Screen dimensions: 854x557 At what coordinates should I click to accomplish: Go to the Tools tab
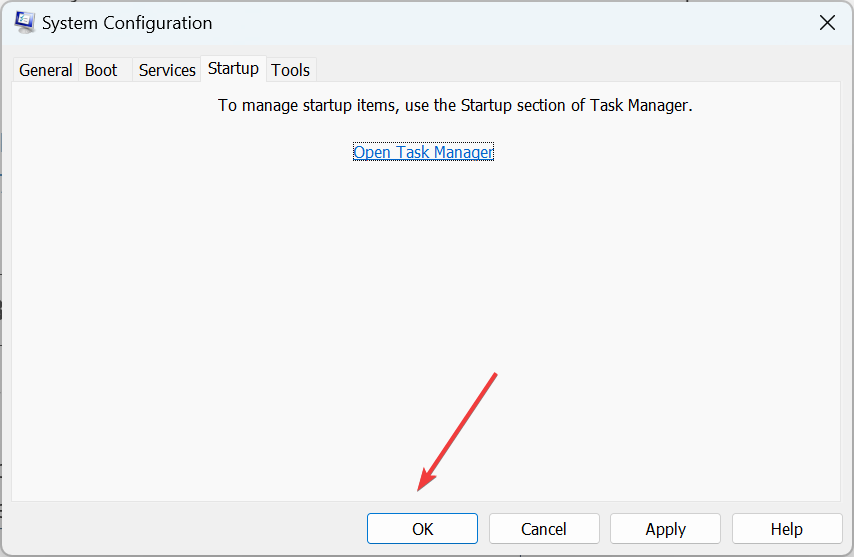click(x=291, y=70)
